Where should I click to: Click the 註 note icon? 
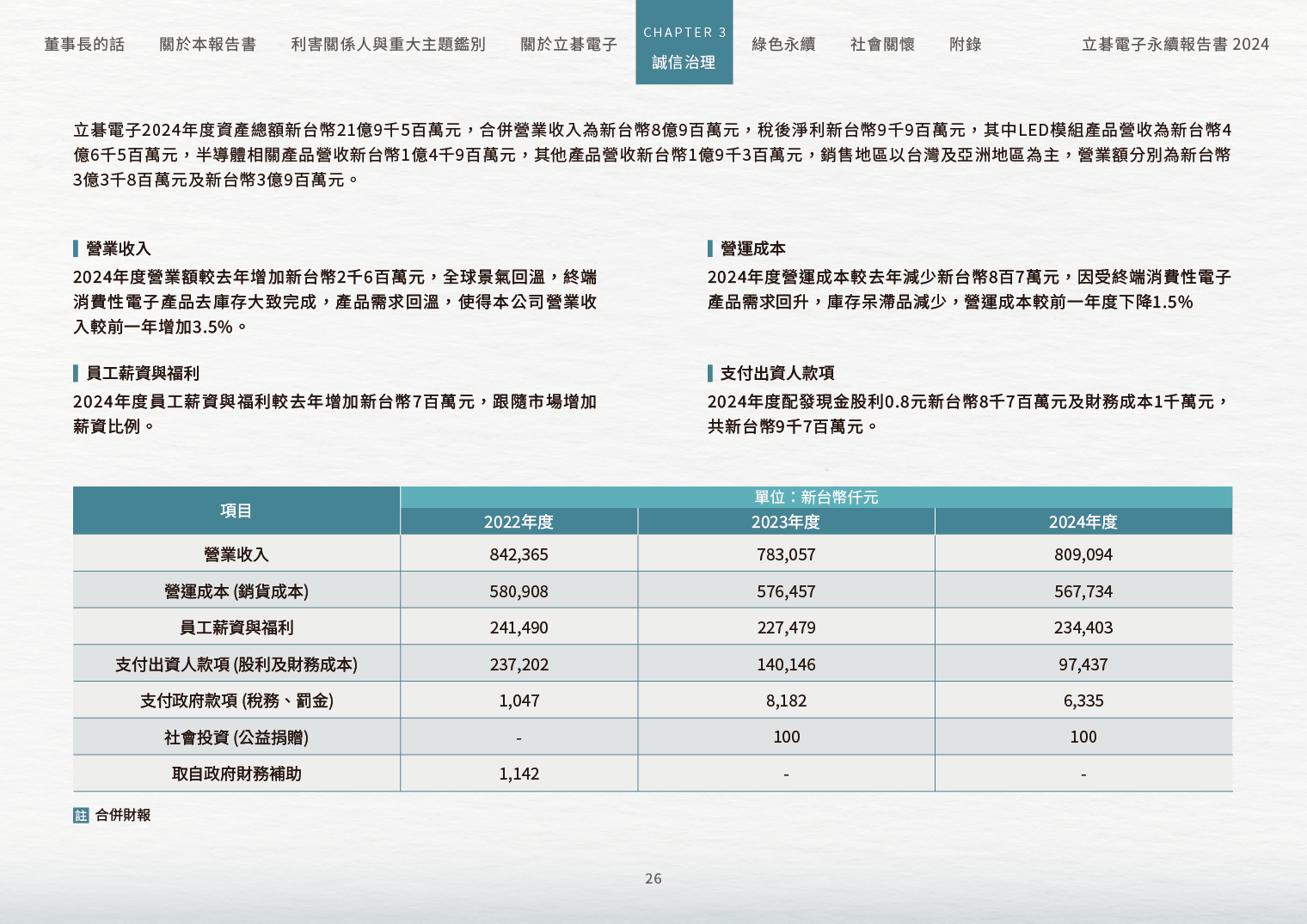point(81,815)
